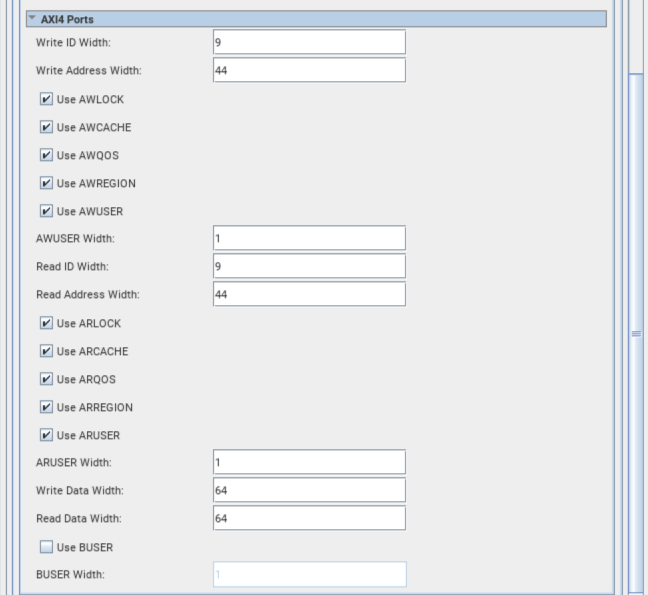The image size is (648, 595).
Task: Click the ARUSER Width input field
Action: point(309,462)
